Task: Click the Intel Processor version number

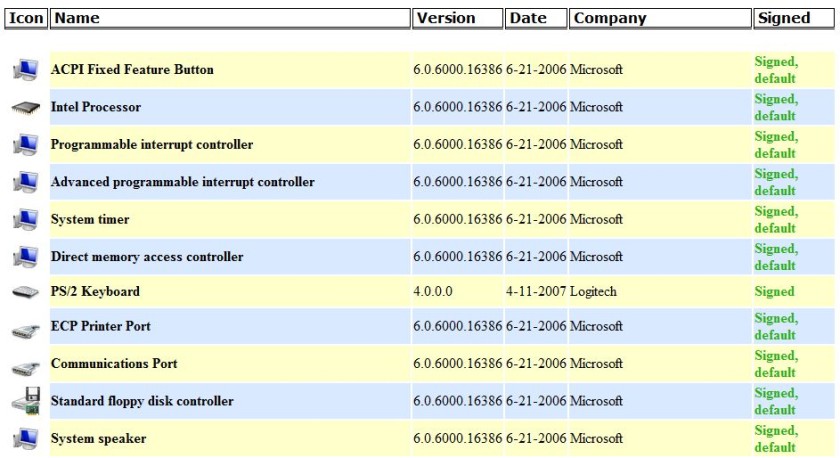Action: pyautogui.click(x=458, y=107)
